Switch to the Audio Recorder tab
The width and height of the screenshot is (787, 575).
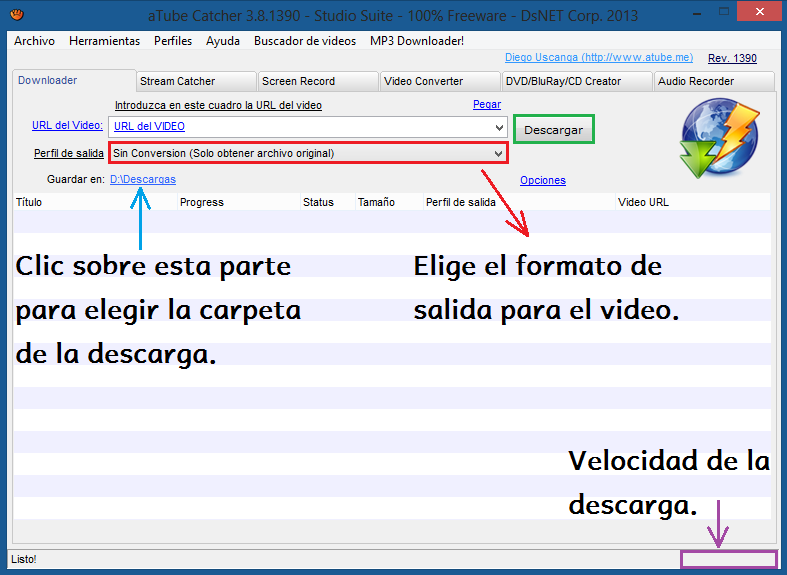click(714, 81)
